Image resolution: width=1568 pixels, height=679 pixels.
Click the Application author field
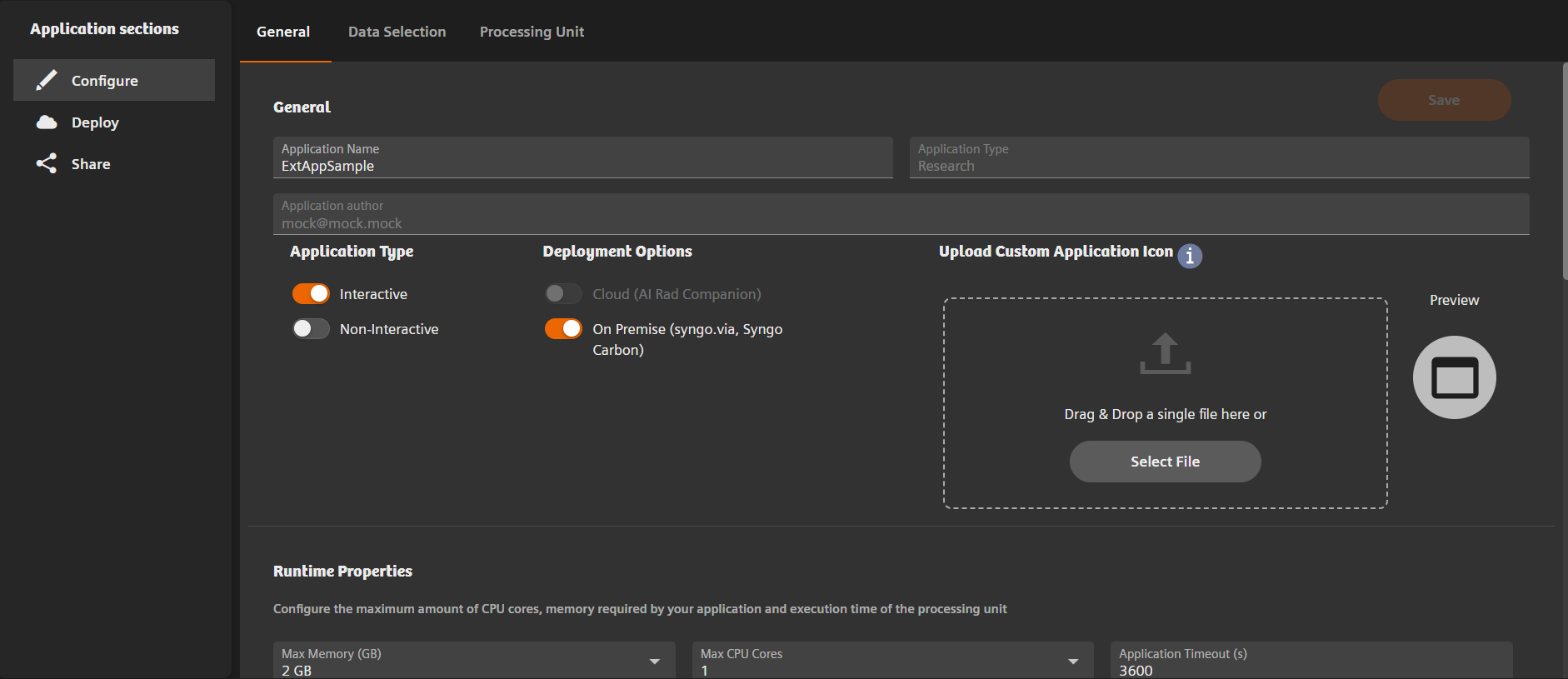pyautogui.click(x=901, y=214)
